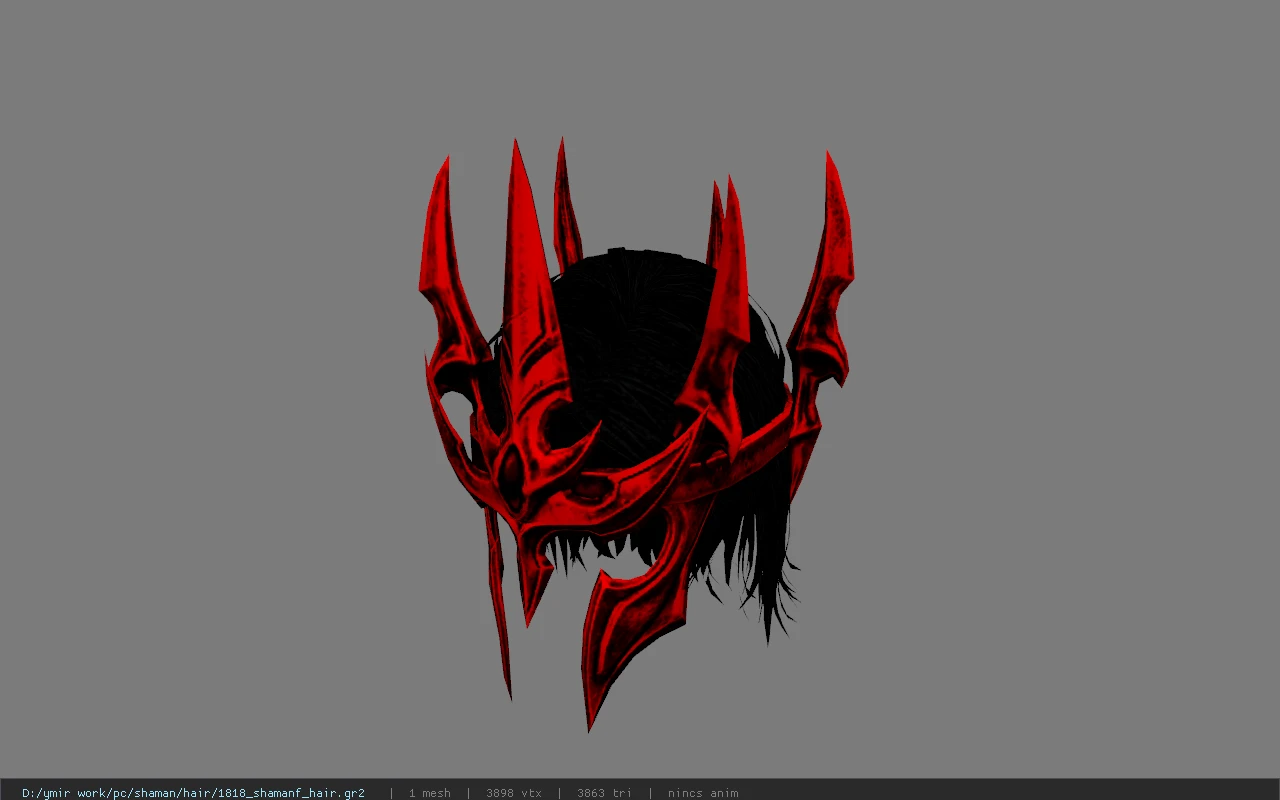1280x800 pixels.
Task: Click the "1 mesh" status bar entry
Action: (x=430, y=793)
